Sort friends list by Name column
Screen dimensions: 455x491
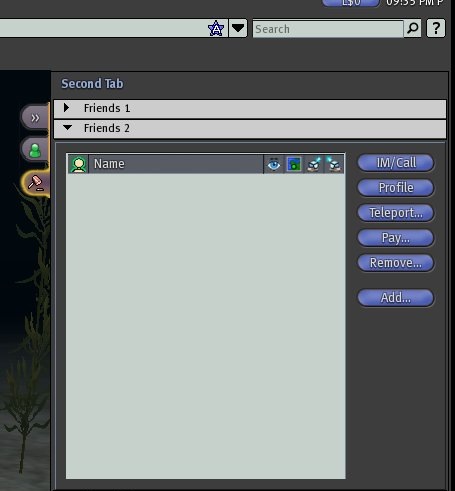pyautogui.click(x=176, y=164)
